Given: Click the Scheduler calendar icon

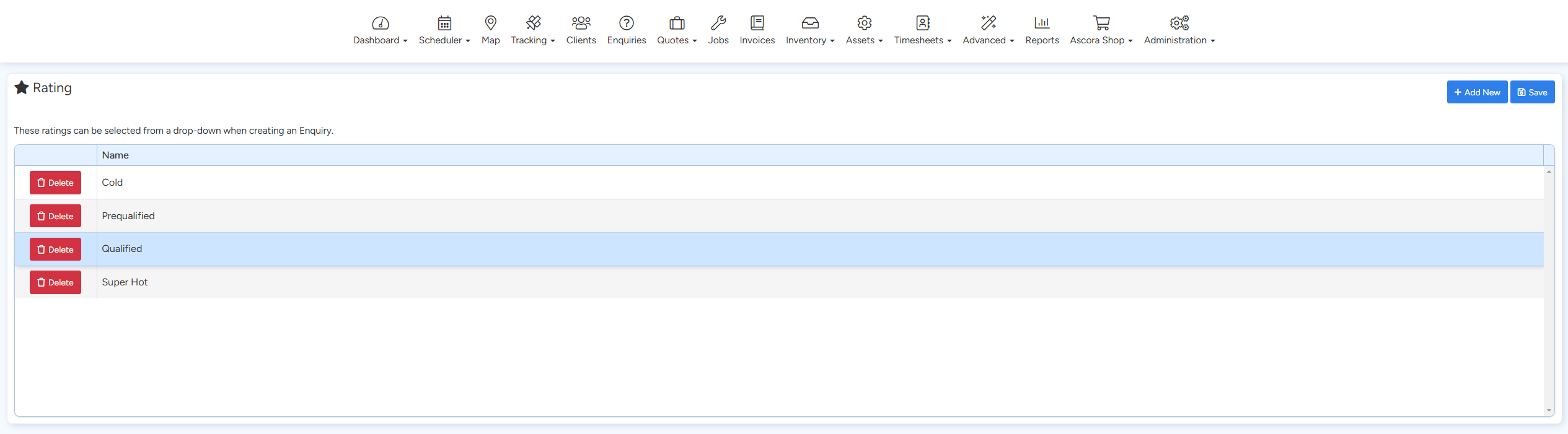Looking at the screenshot, I should pos(444,23).
